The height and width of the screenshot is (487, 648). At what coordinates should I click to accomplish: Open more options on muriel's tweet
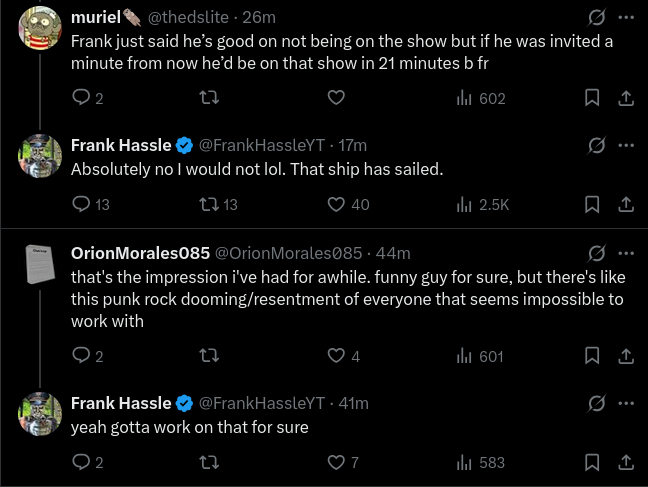click(626, 18)
